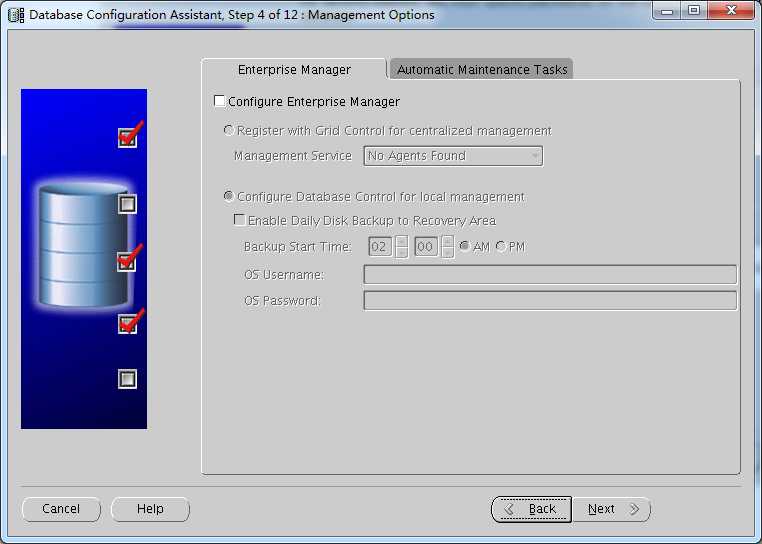Increase the backup minutes with up arrow
762x544 pixels.
coord(448,241)
